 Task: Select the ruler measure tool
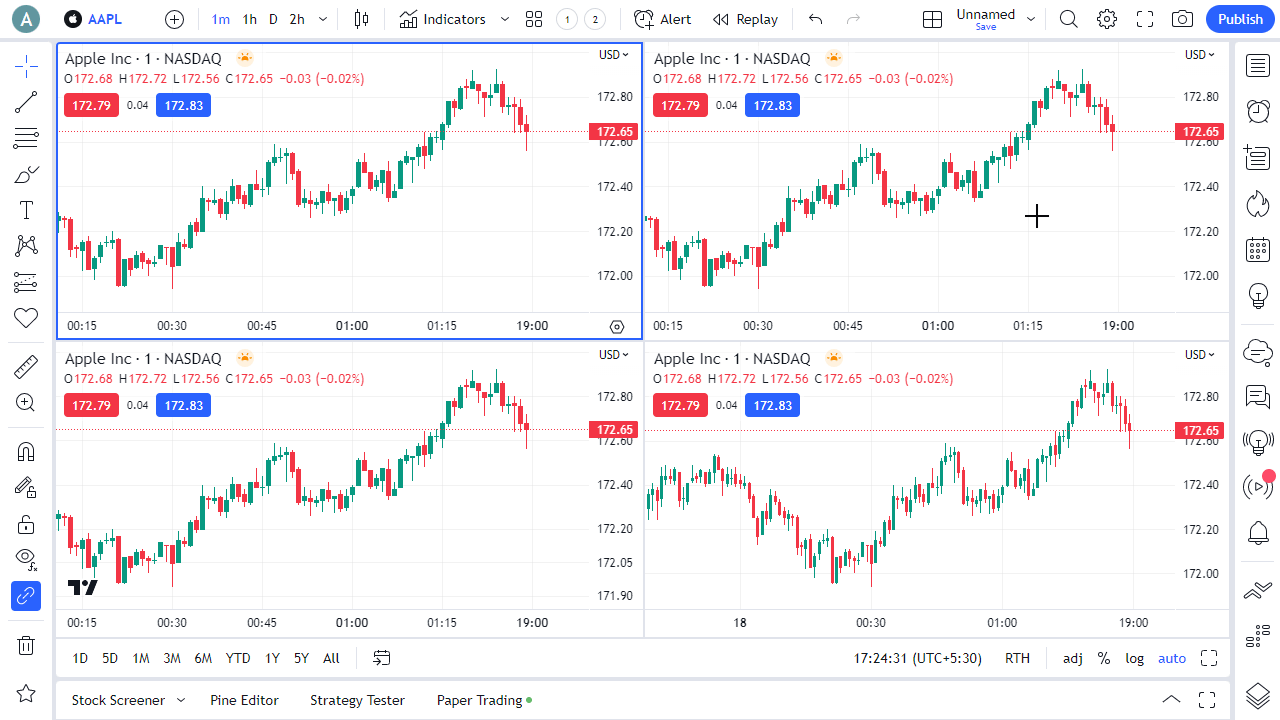click(26, 367)
